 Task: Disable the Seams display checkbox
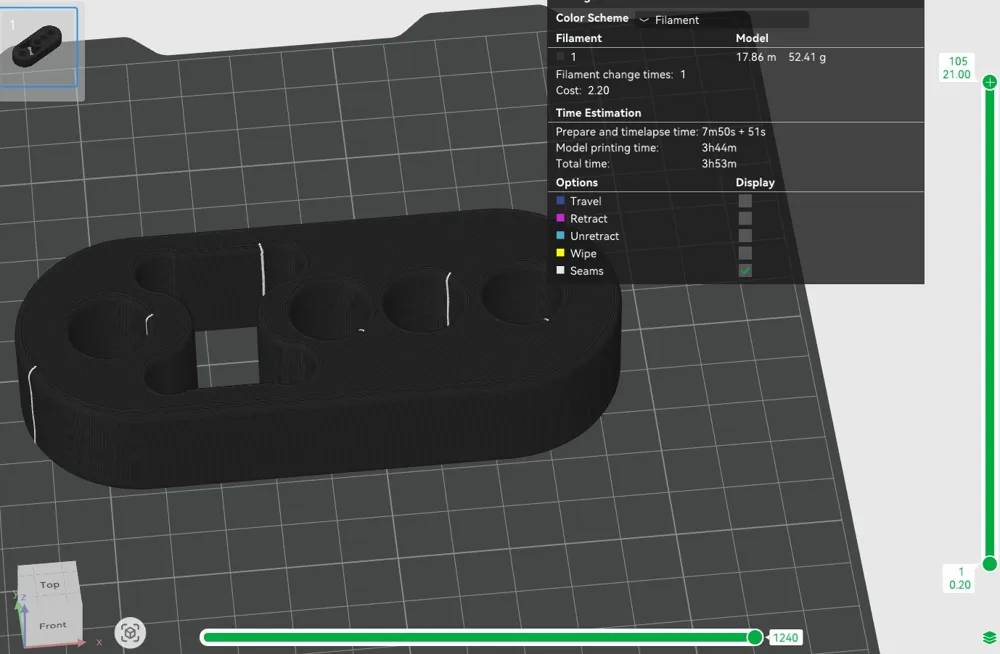coord(745,270)
